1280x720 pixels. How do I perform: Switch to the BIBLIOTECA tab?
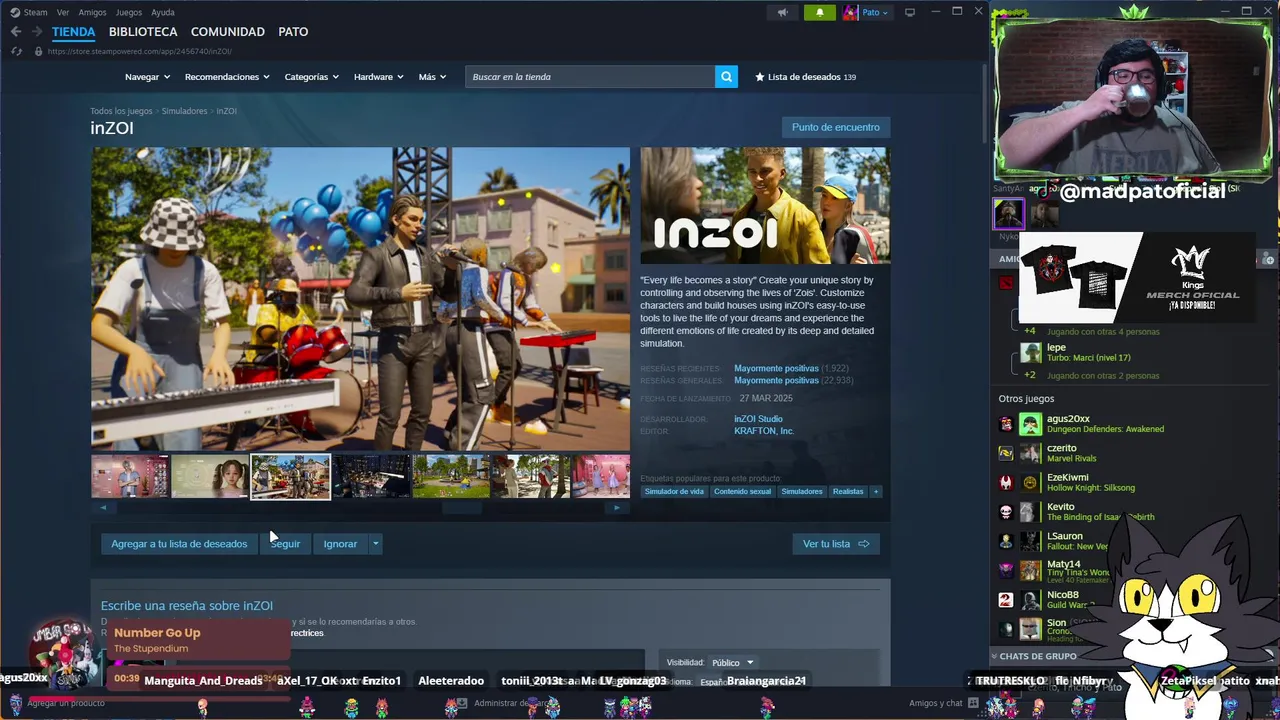coord(143,32)
